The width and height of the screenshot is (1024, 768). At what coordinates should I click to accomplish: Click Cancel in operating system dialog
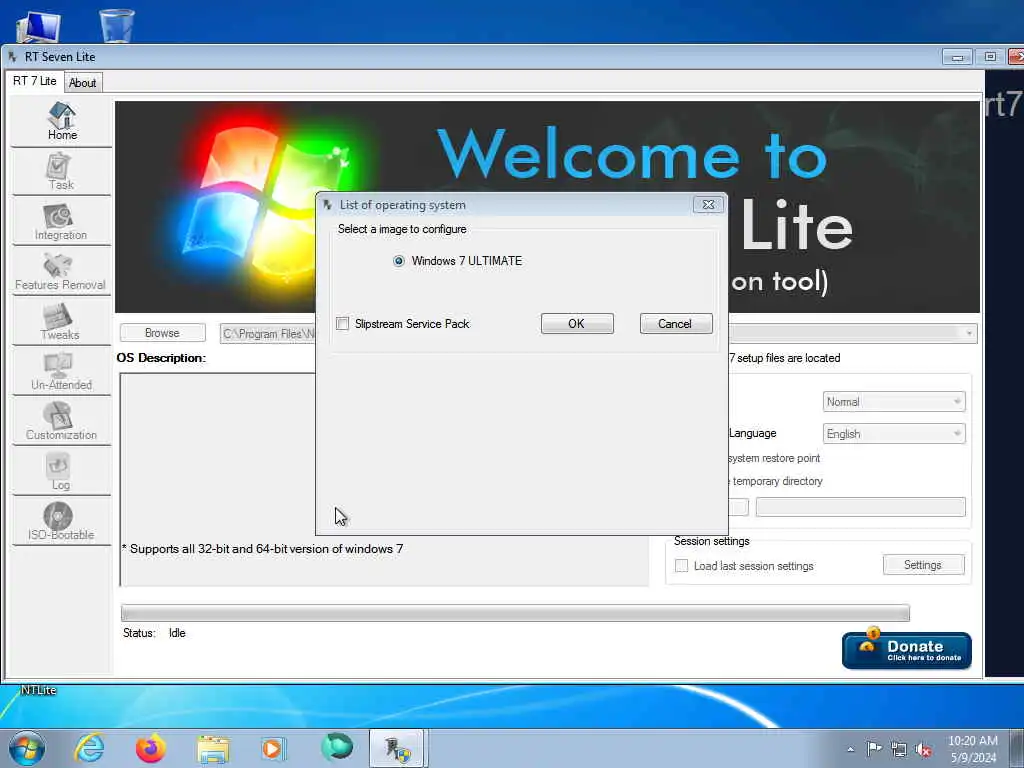(x=675, y=324)
